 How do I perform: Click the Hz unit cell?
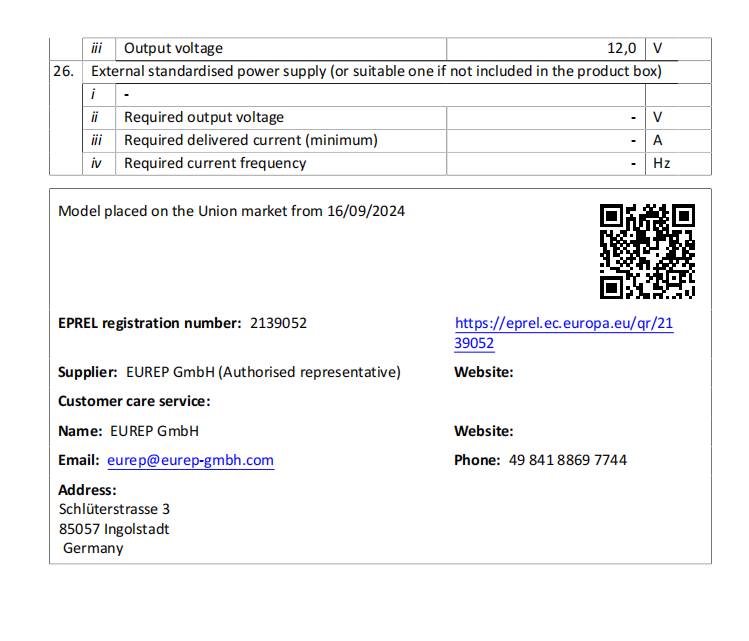pos(678,163)
